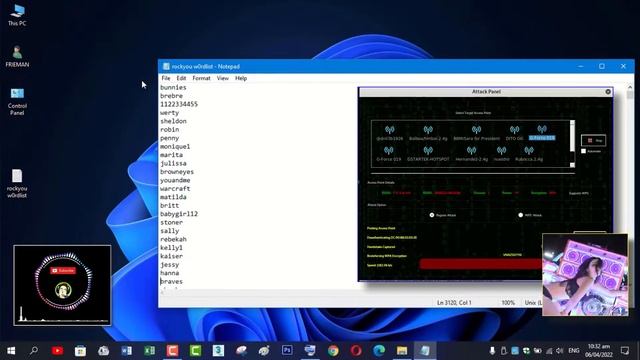This screenshot has height=360, width=640.
Task: Click the word 'rebekah' in Notepad
Action: (173, 239)
